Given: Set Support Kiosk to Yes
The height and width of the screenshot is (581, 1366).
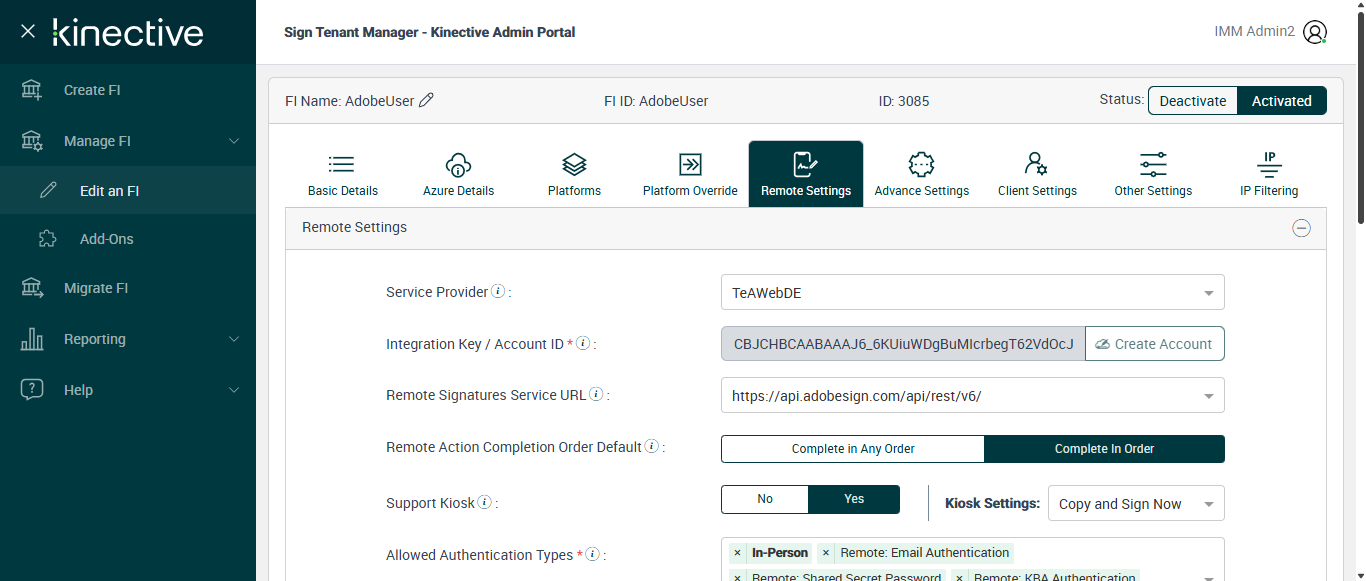Looking at the screenshot, I should (854, 499).
